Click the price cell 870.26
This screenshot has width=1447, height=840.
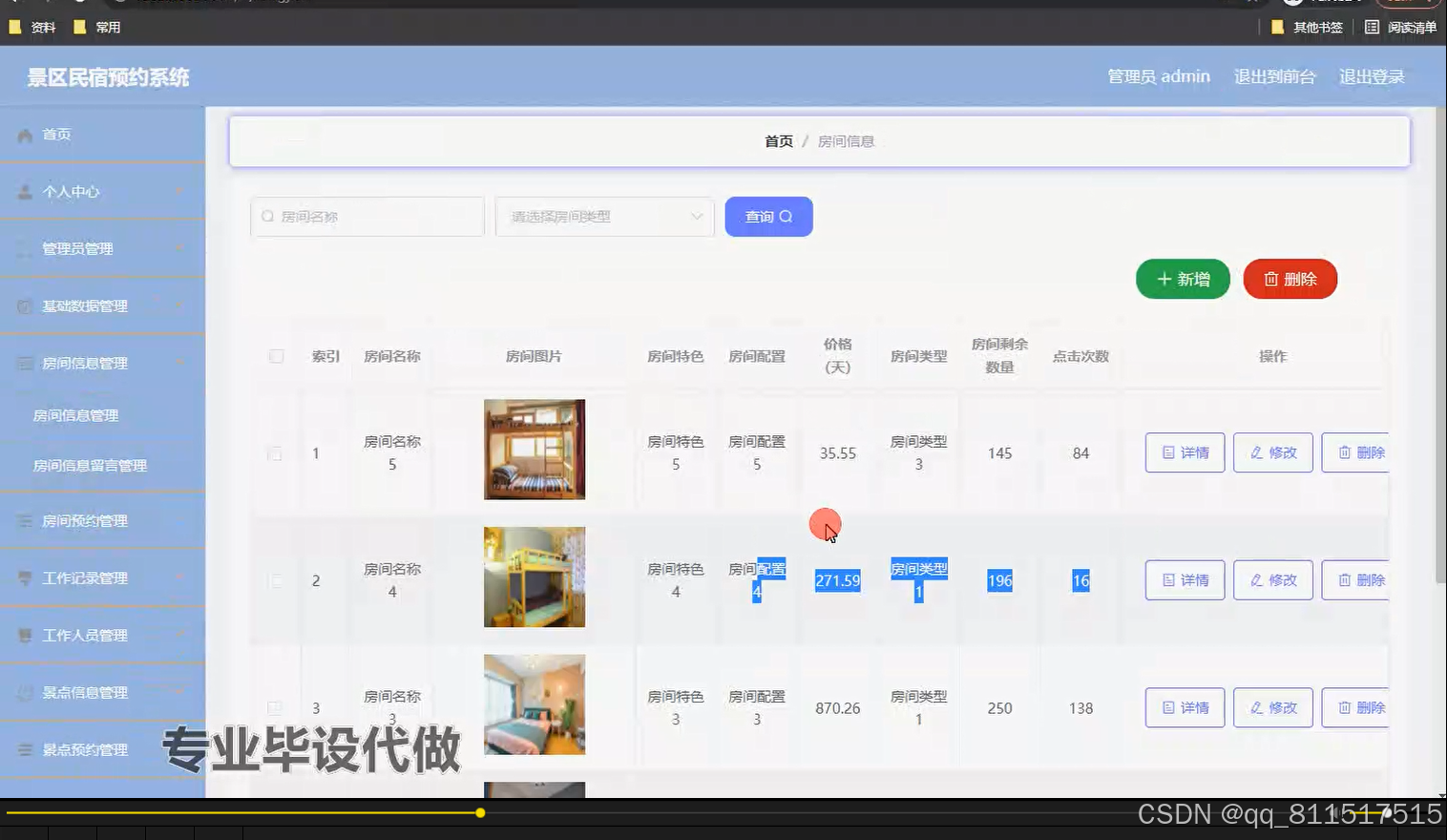tap(838, 708)
